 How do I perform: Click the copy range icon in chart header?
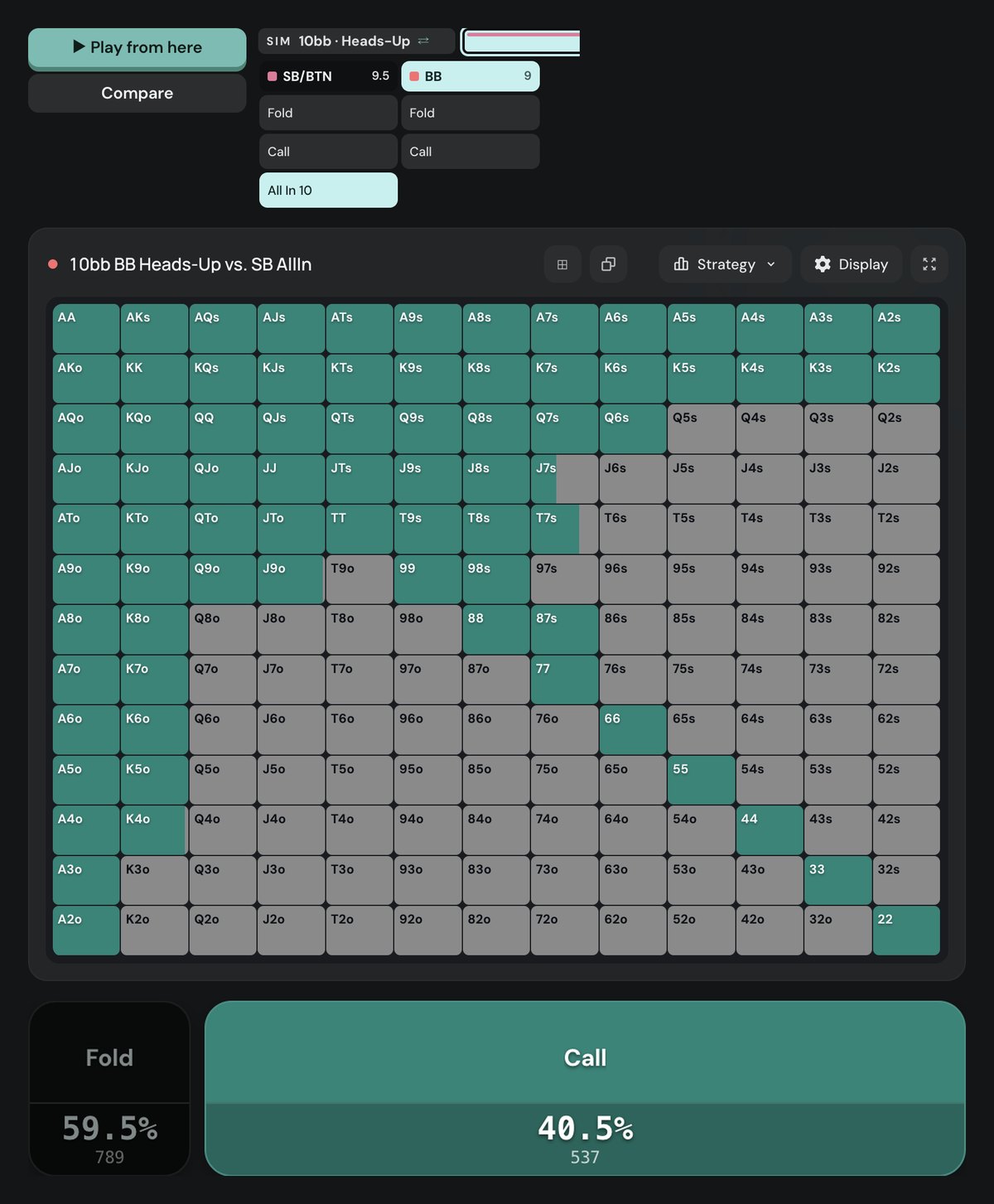pyautogui.click(x=608, y=264)
